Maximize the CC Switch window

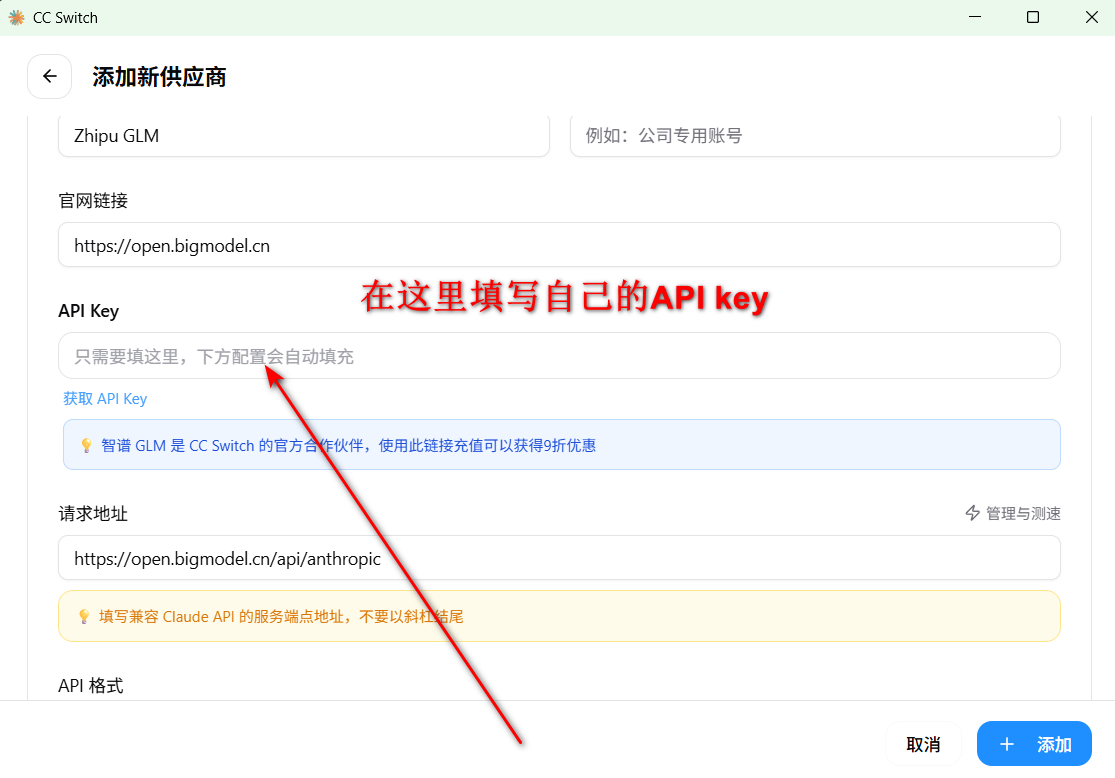(1033, 17)
